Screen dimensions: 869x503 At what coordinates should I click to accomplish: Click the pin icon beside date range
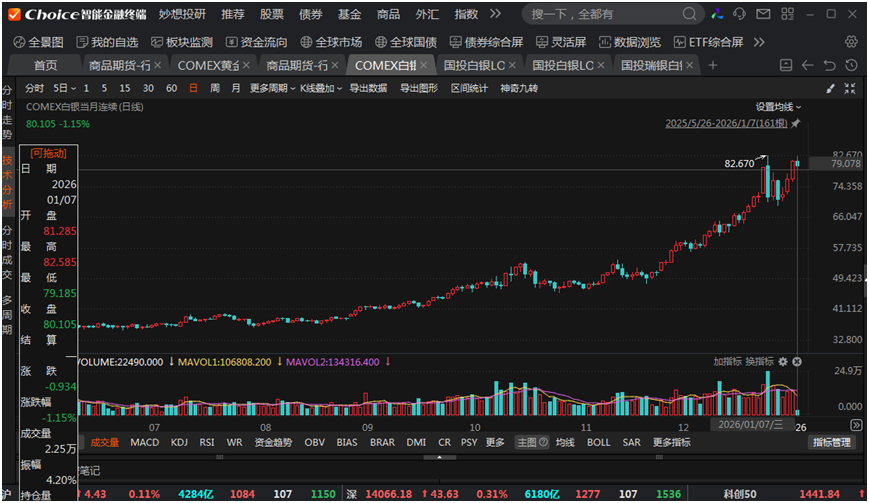point(795,124)
